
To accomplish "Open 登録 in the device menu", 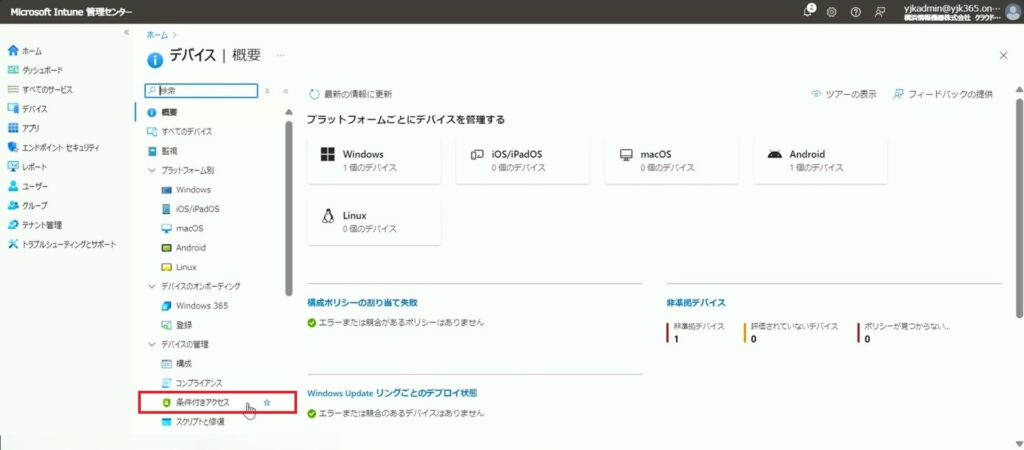I will (176, 325).
